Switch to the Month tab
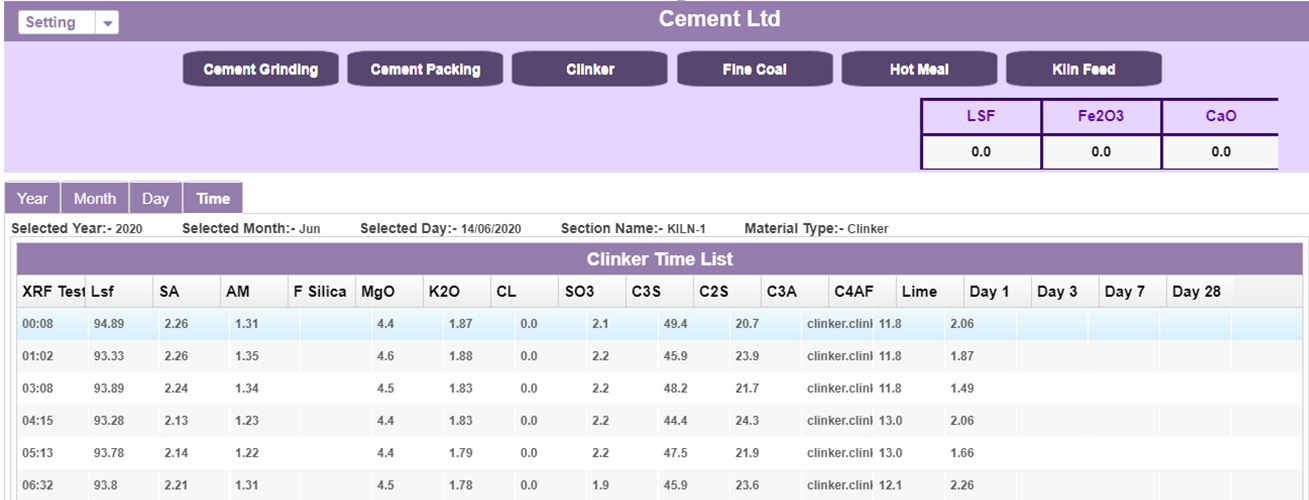Viewport: 1309px width, 500px height. pos(94,198)
